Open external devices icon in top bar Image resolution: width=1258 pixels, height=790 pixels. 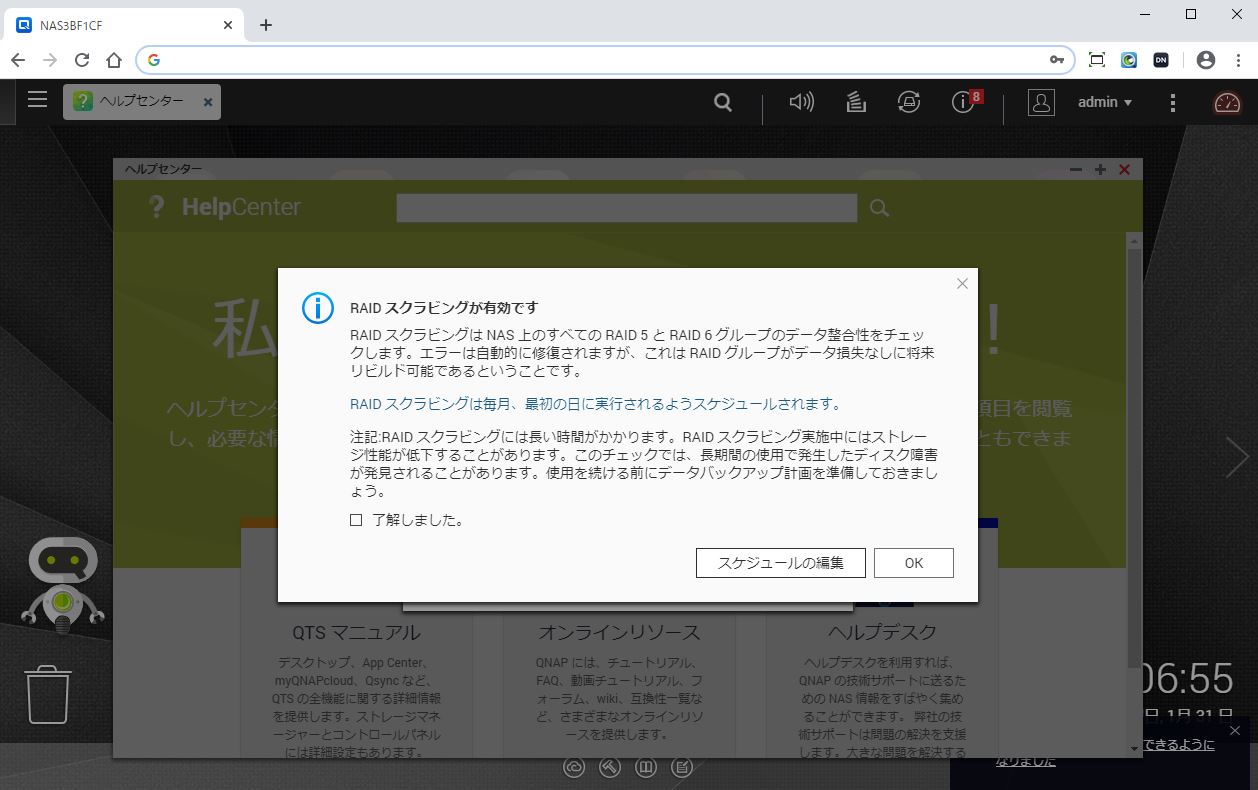click(908, 102)
